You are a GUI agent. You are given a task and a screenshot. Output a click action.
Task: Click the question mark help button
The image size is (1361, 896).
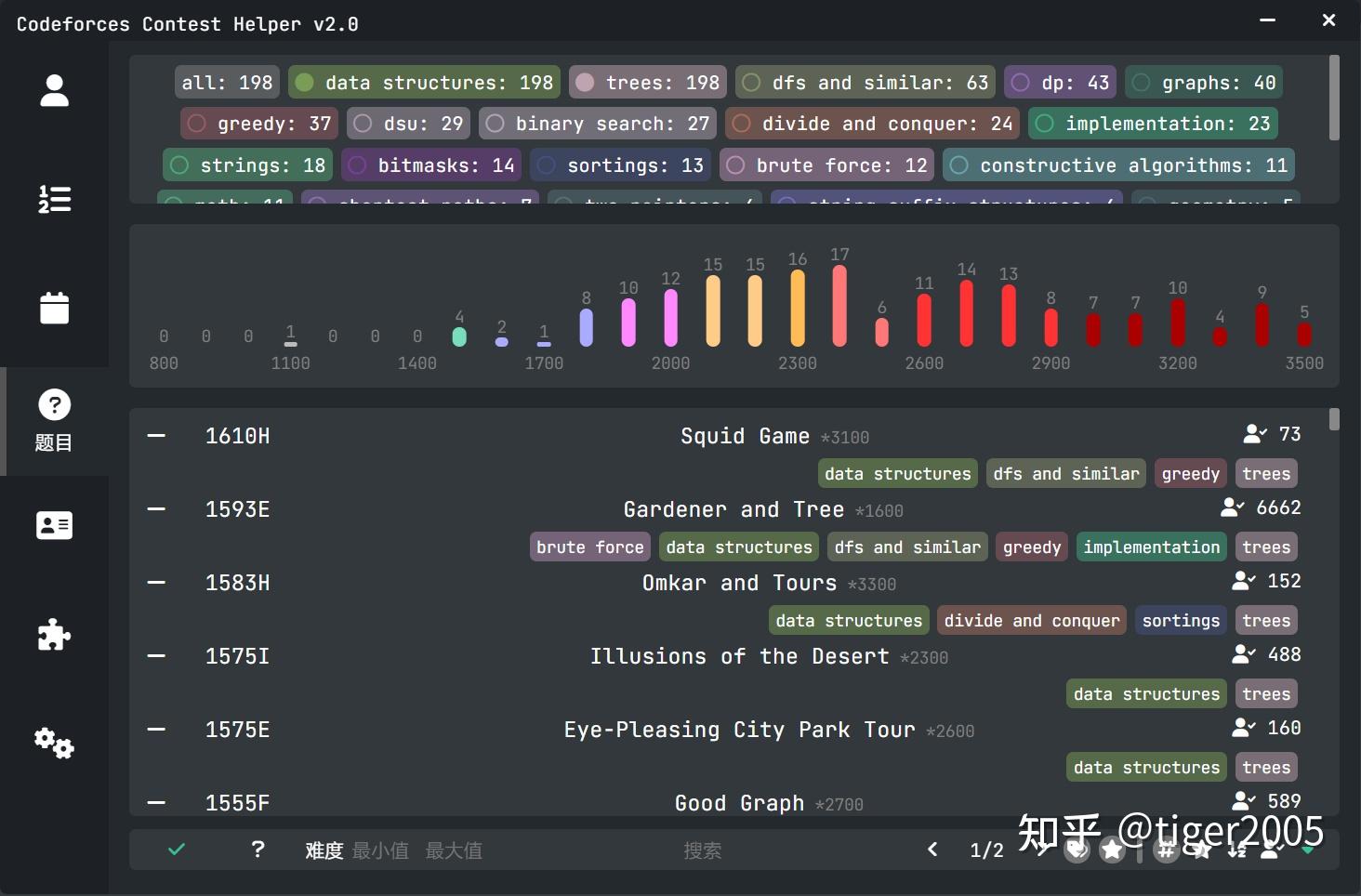258,849
